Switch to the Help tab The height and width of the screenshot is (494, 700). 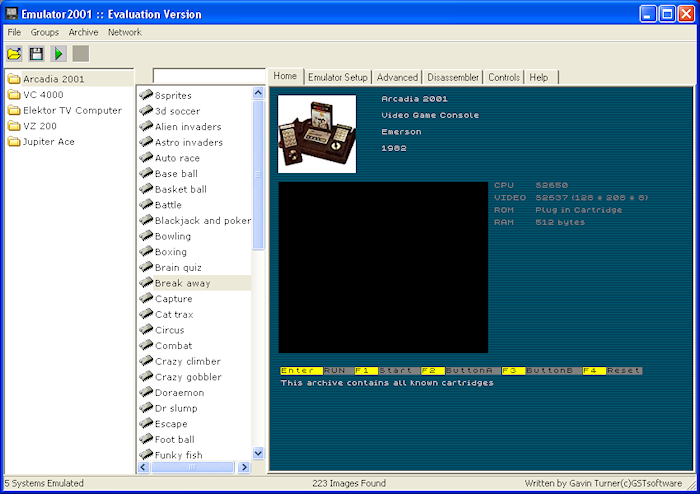click(541, 77)
